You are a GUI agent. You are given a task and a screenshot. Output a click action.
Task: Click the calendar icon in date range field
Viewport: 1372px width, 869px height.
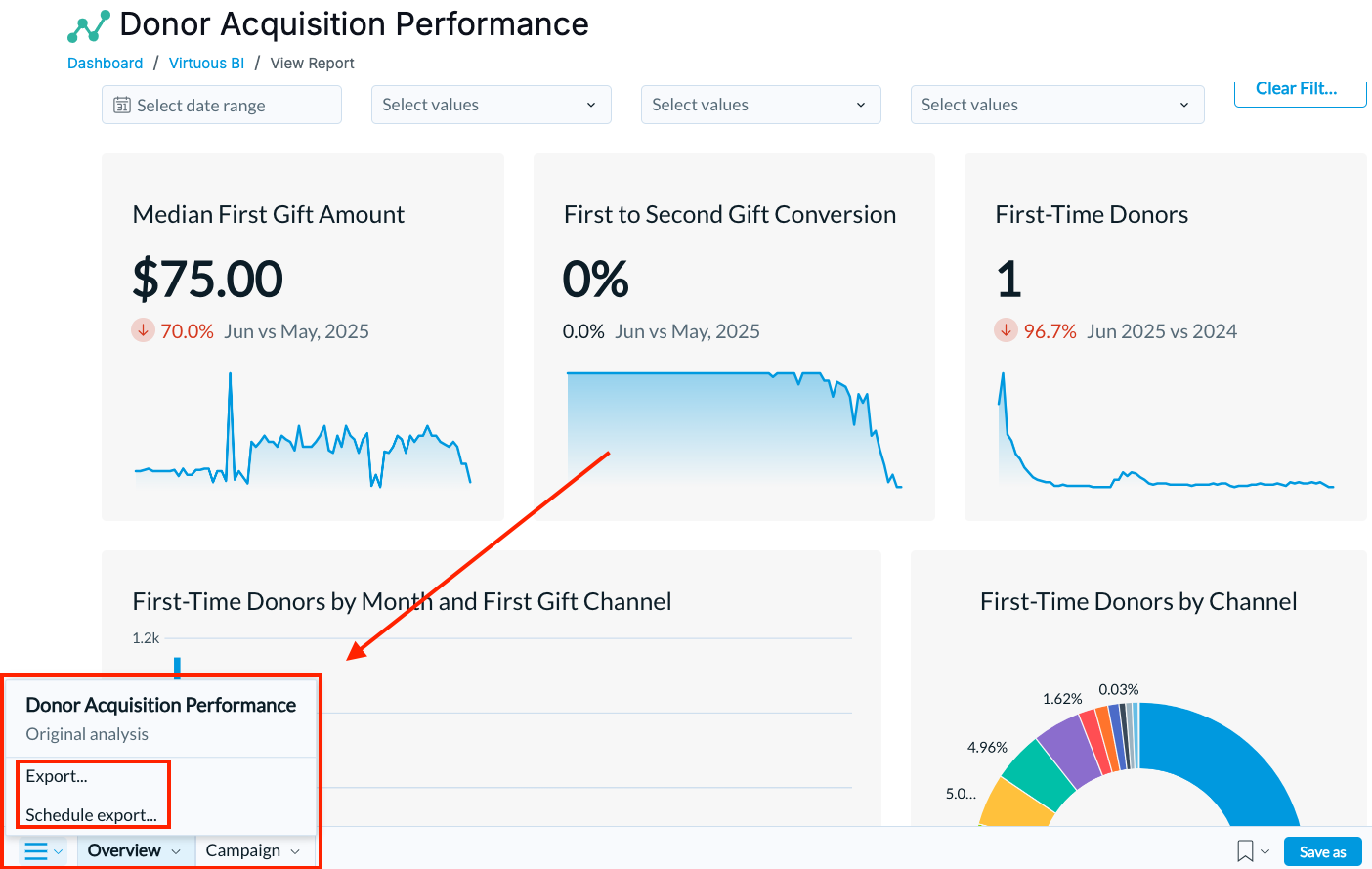pos(122,105)
